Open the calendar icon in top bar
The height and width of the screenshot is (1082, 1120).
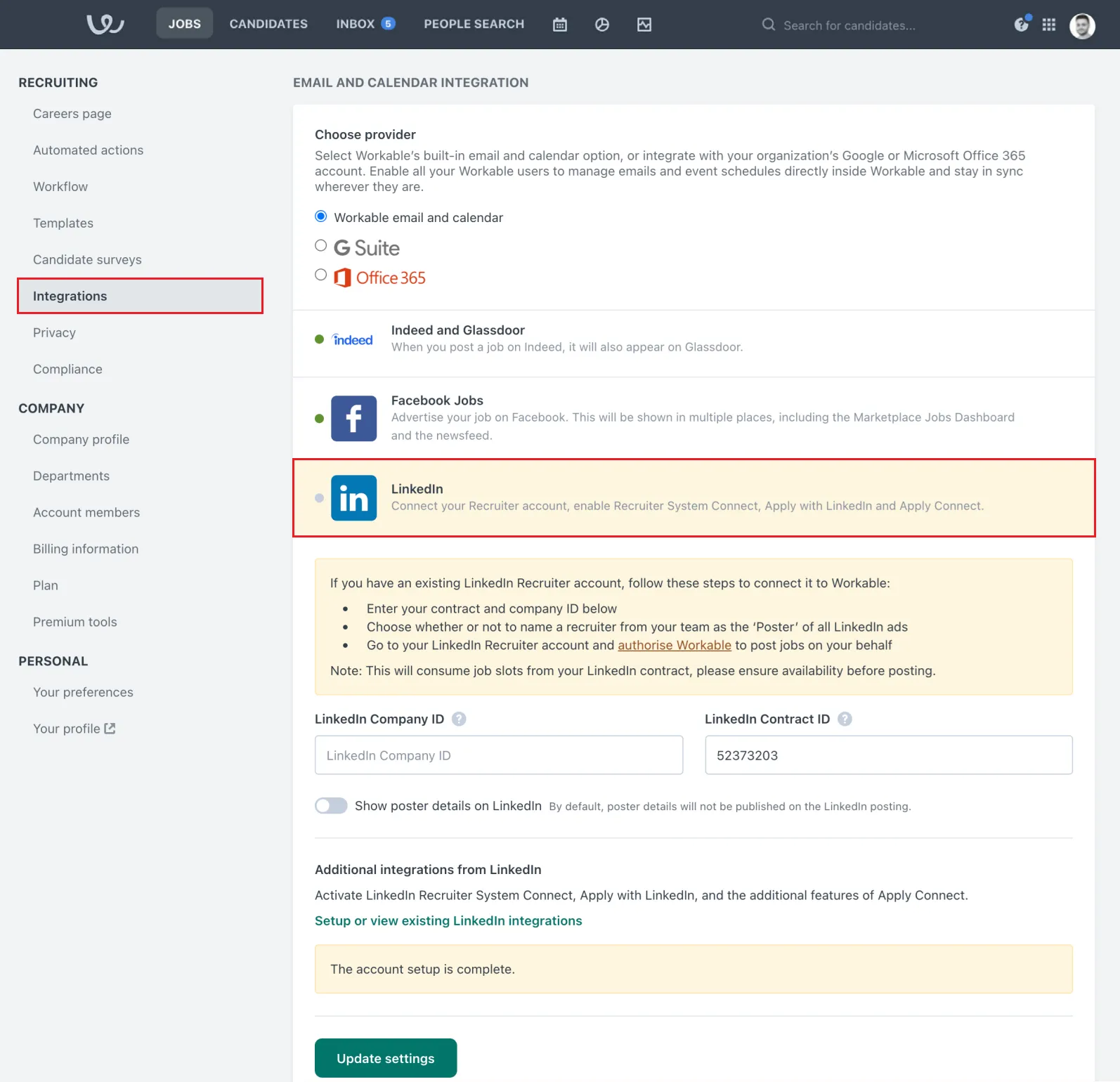tap(560, 25)
